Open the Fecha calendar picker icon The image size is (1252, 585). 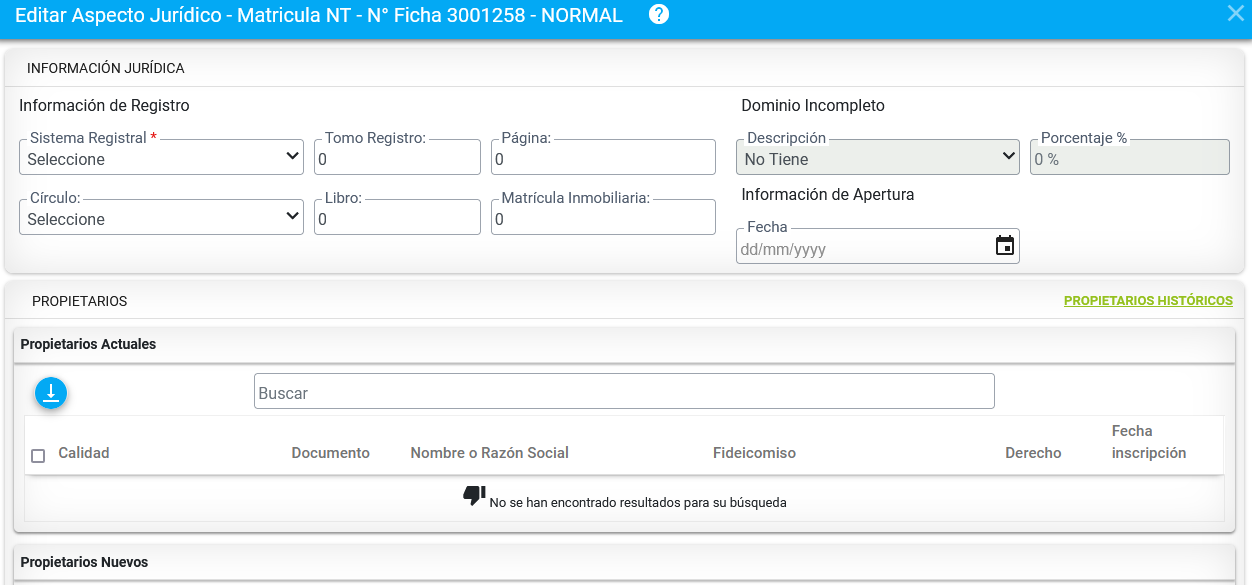(1005, 246)
